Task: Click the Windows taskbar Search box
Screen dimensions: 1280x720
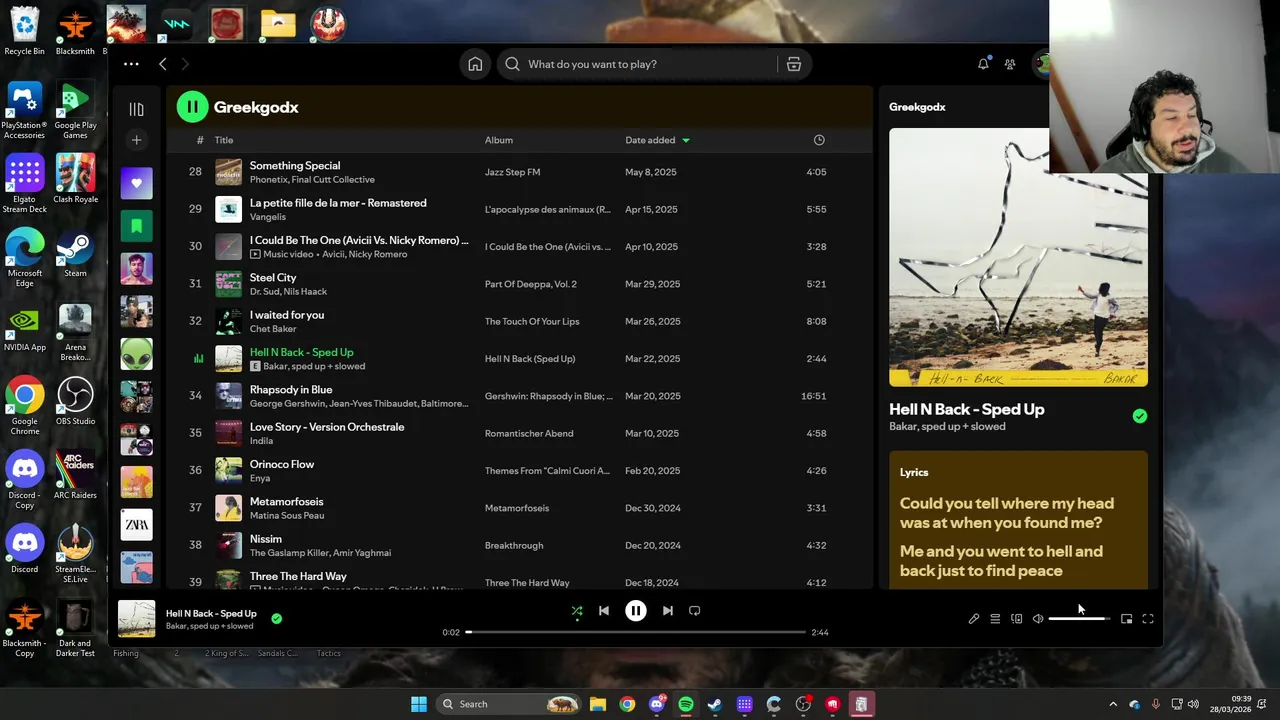Action: click(510, 704)
